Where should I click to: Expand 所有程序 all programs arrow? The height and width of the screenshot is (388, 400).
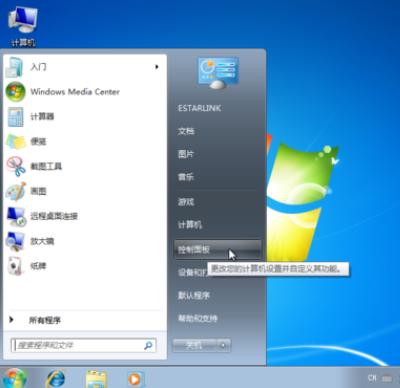(x=11, y=320)
